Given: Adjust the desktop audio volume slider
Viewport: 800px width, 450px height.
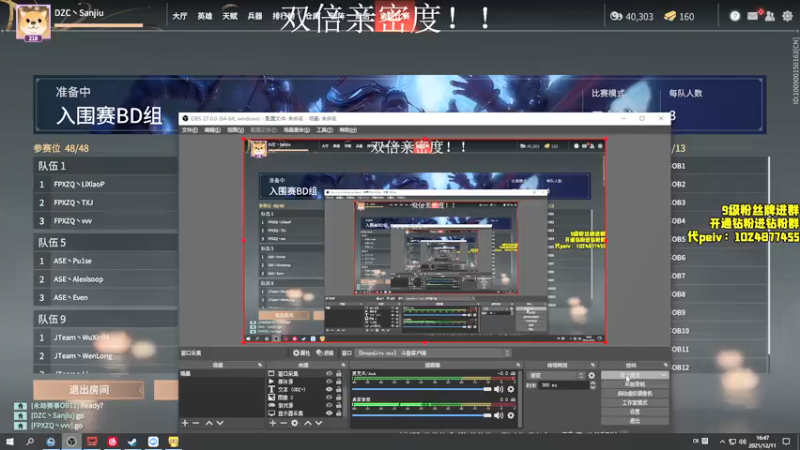Looking at the screenshot, I should (421, 415).
